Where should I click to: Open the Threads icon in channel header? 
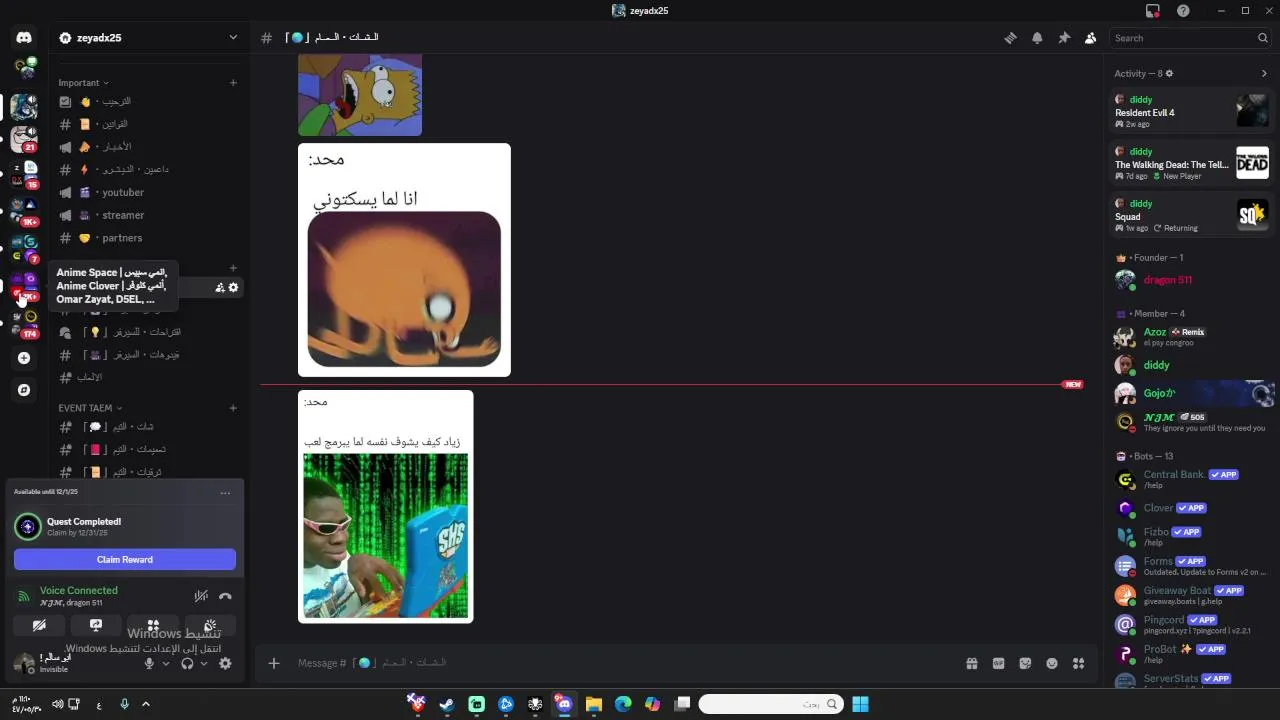pos(1010,38)
